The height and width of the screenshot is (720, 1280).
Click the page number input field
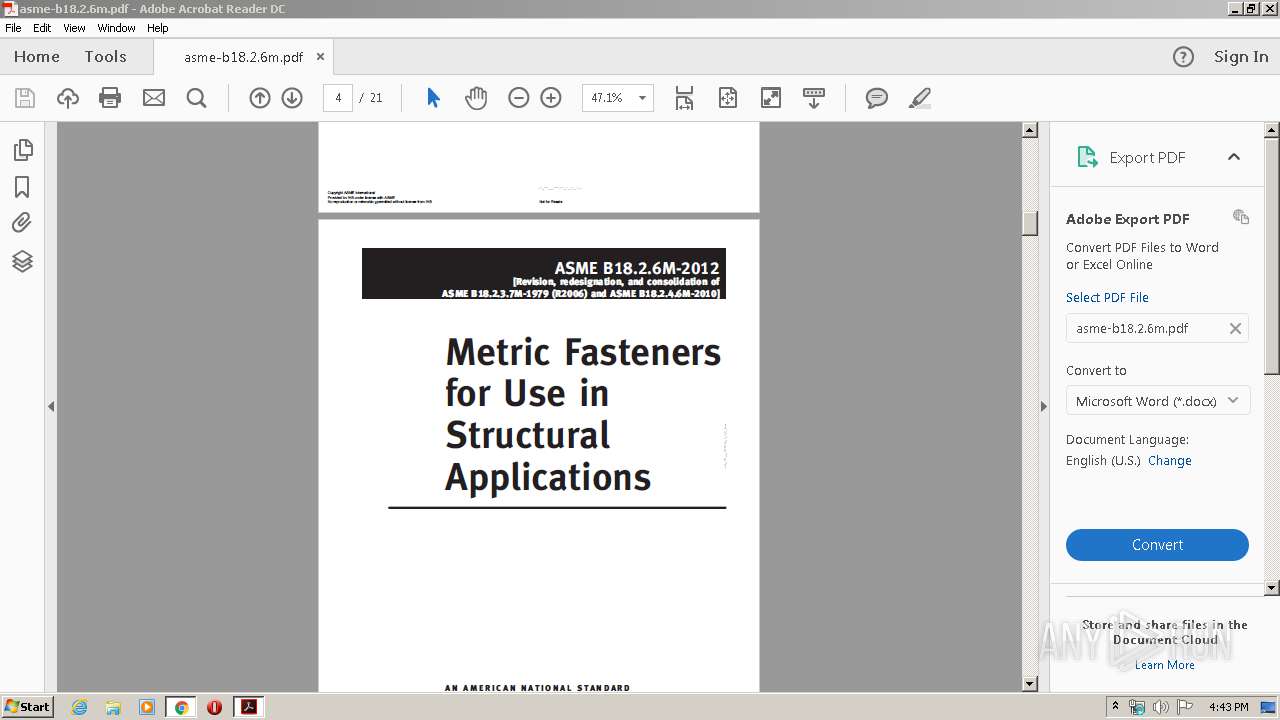pos(338,98)
